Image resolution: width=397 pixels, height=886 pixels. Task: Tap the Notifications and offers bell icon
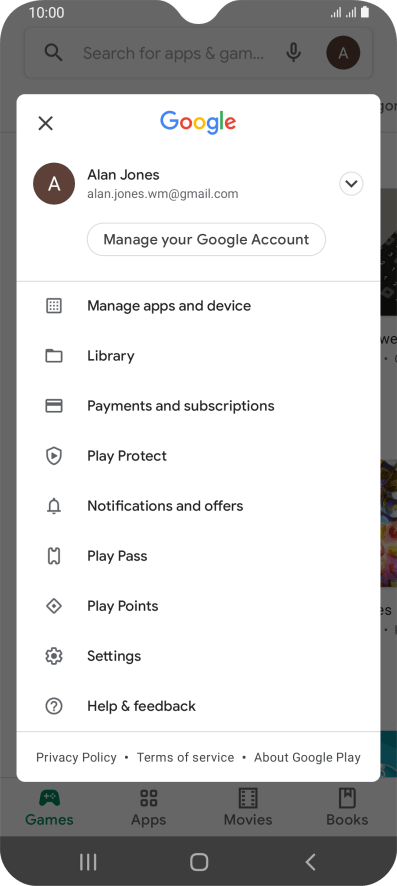coord(54,506)
